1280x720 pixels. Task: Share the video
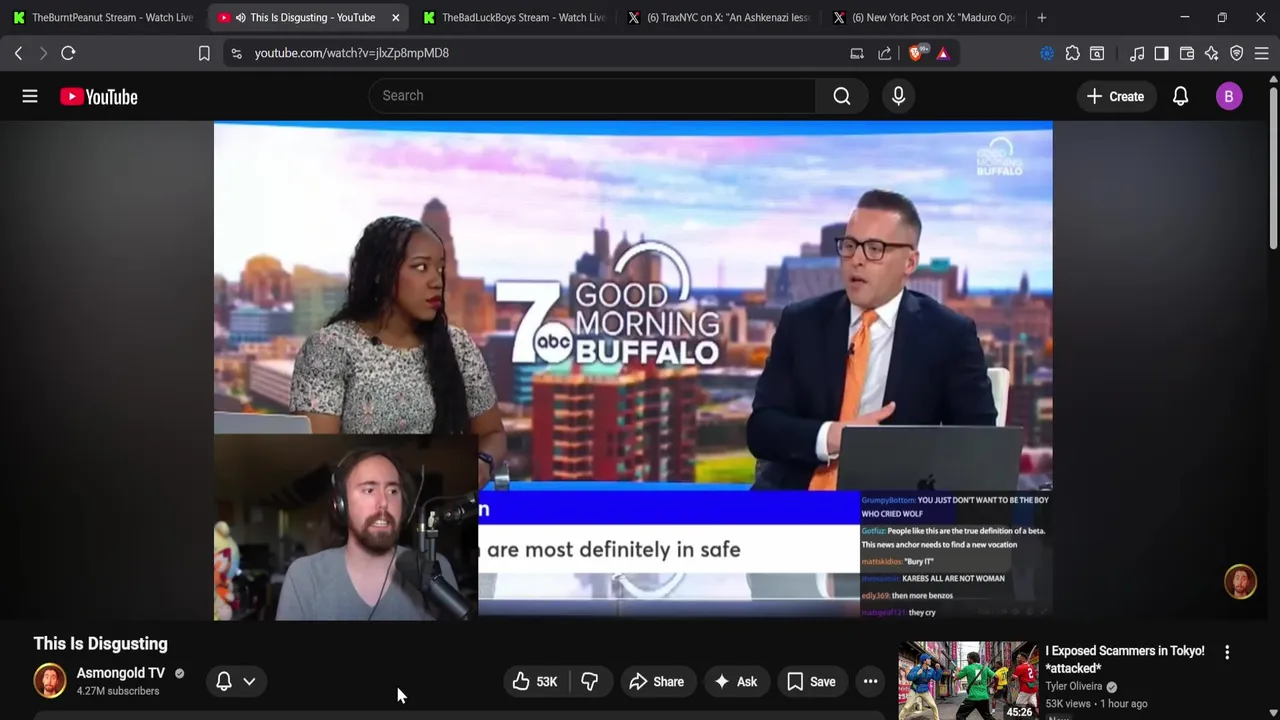[x=656, y=682]
